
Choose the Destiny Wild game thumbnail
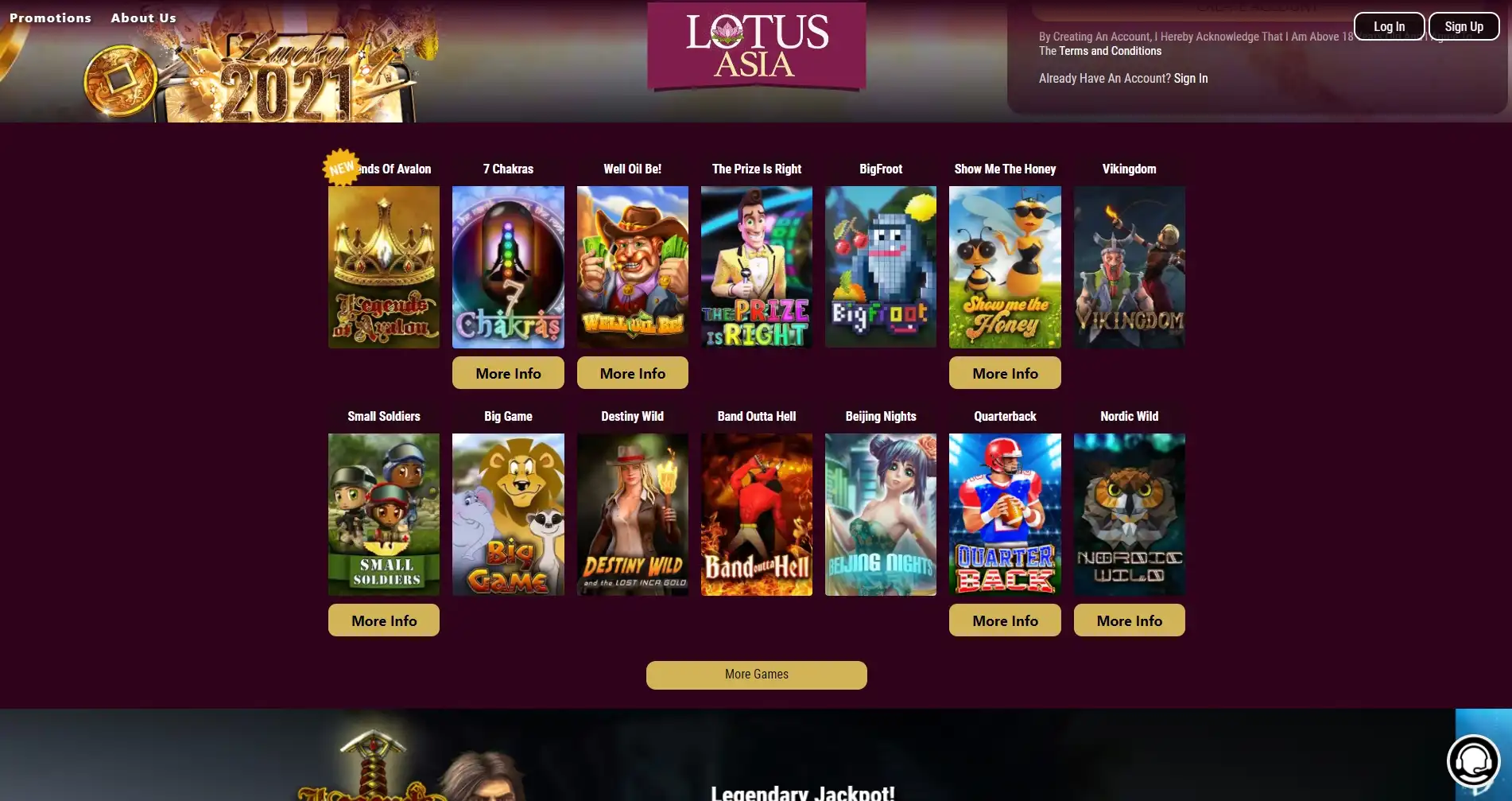click(633, 515)
